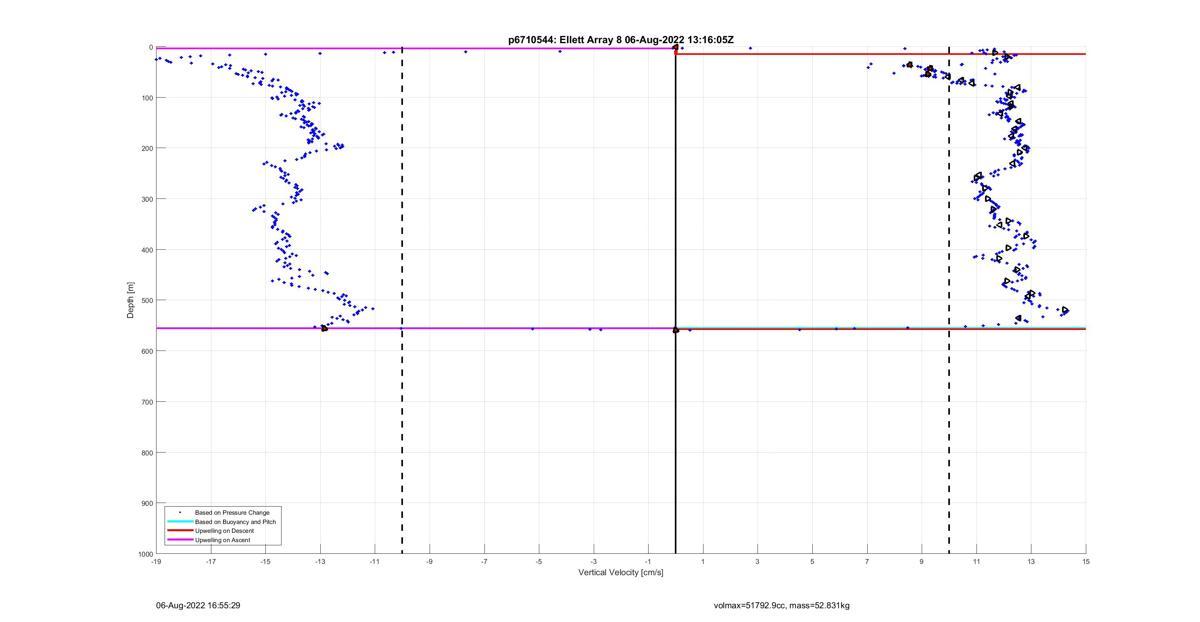Click y-axis tick label "300"
Image resolution: width=1200 pixels, height=622 pixels.
coord(146,199)
